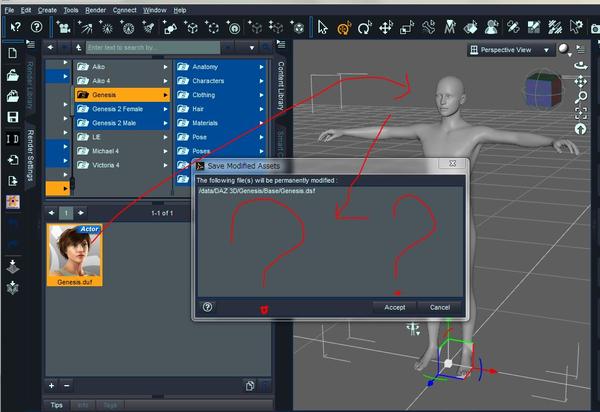The image size is (600, 412).
Task: Click Cancel in Save Modified Assets dialog
Action: coord(440,308)
